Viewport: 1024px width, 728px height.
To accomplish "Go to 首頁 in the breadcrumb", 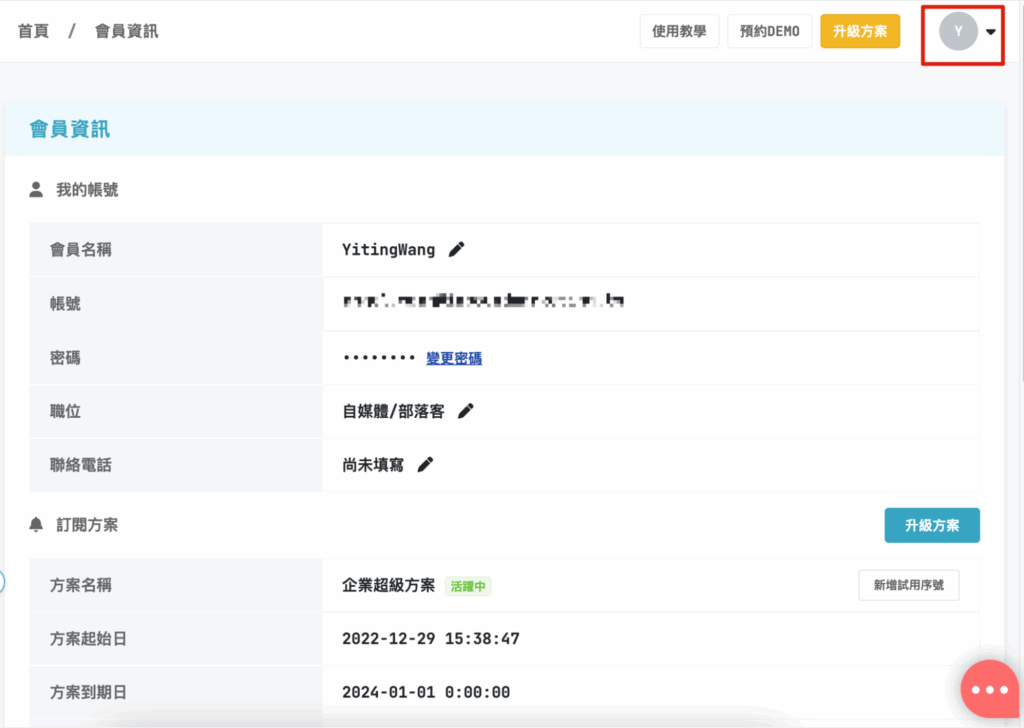I will [34, 31].
